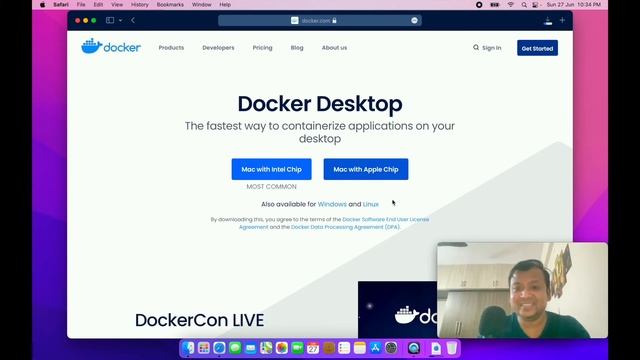
Task: Download Mac with Intel Chip
Action: [271, 169]
